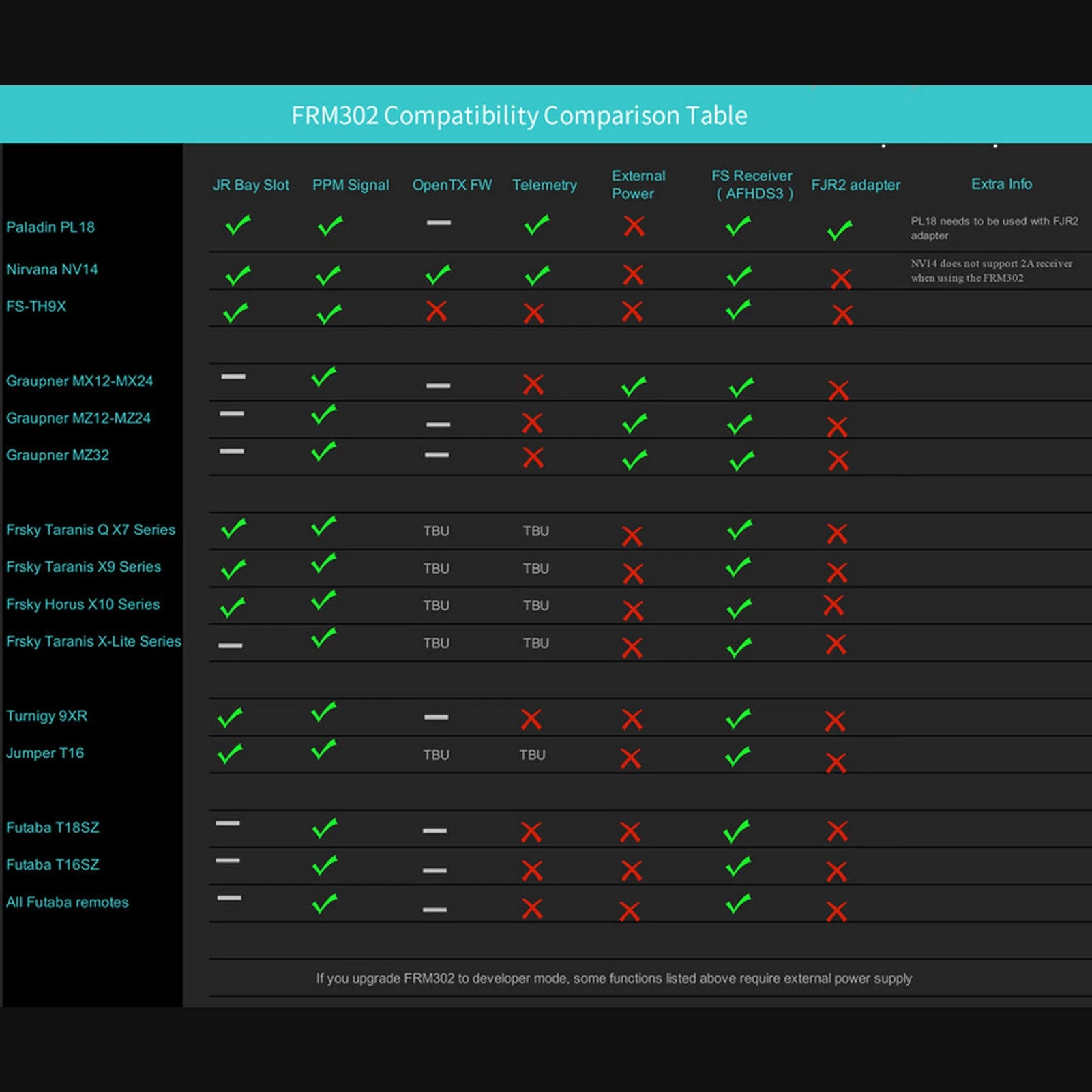Screen dimensions: 1092x1092
Task: Select the Frsky Taranis X9 PPM Signal checkmark
Action: click(x=324, y=563)
